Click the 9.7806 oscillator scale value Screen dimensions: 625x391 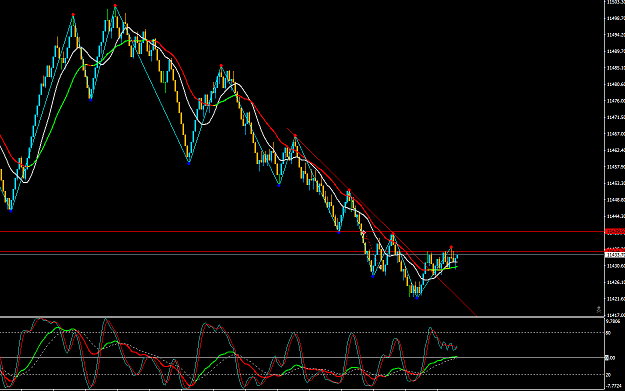(613, 321)
